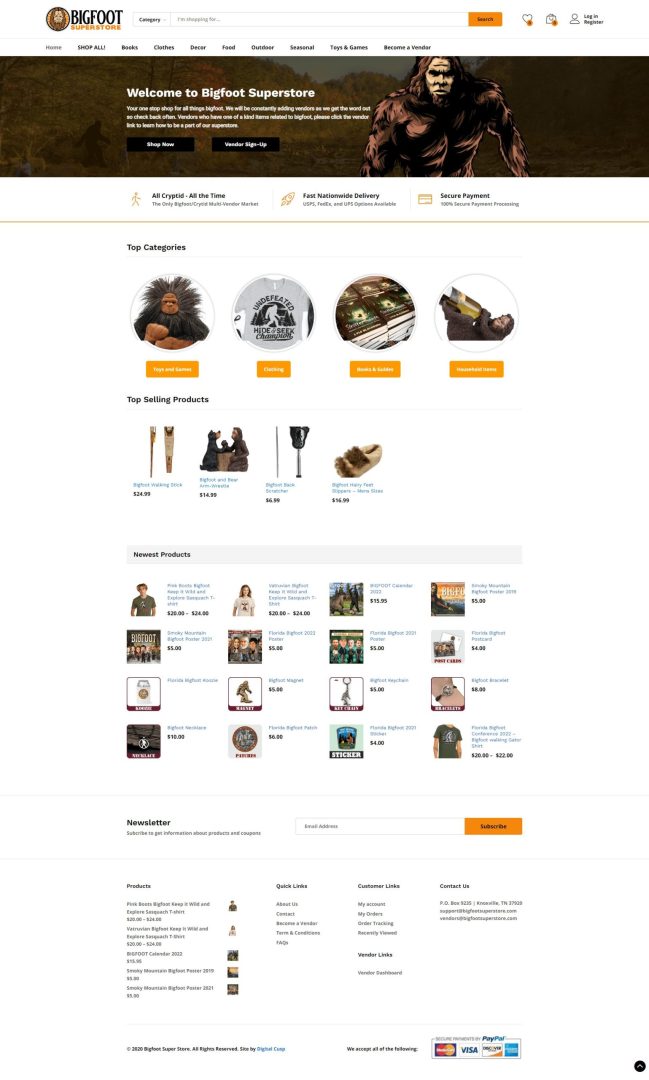Screen dimensions: 649x1080
Task: Open the shopping cart icon
Action: point(551,19)
